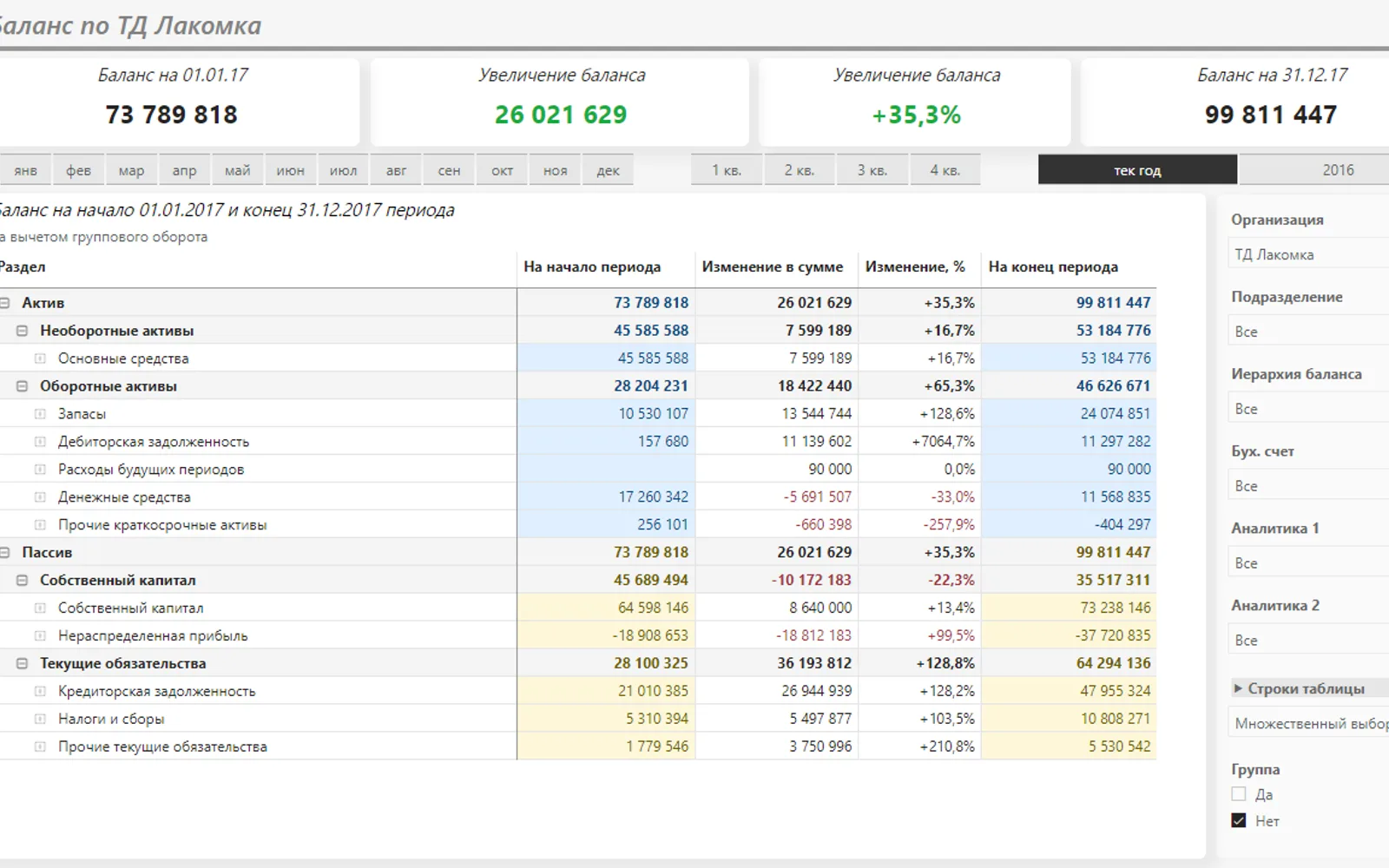Viewport: 1389px width, 868px height.
Task: Select the 4 кв. quarter filter
Action: click(945, 170)
